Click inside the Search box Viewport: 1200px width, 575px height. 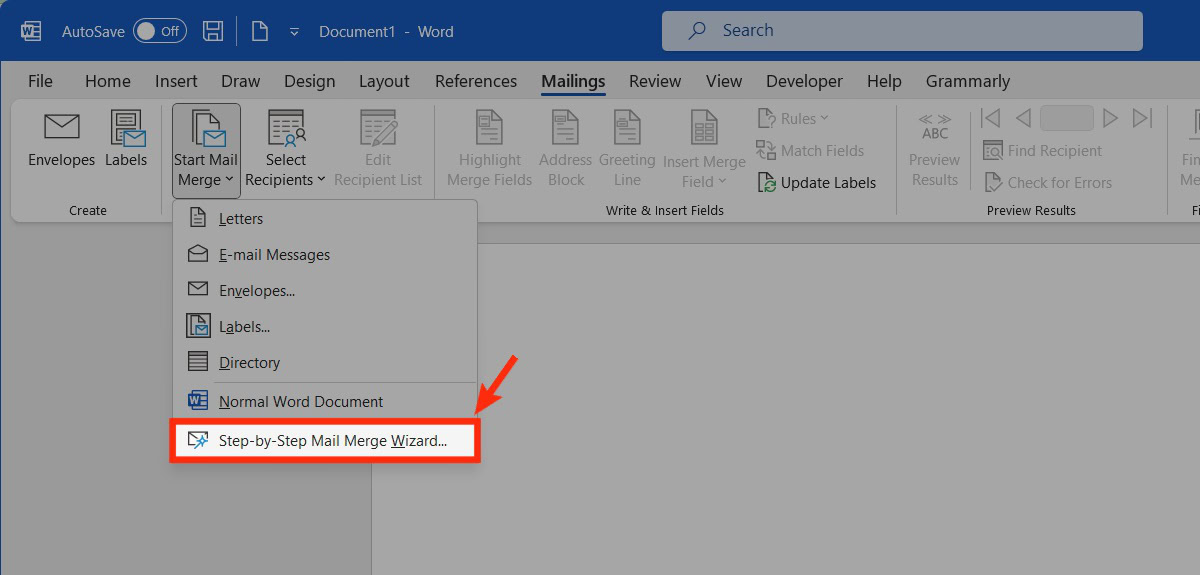[900, 31]
